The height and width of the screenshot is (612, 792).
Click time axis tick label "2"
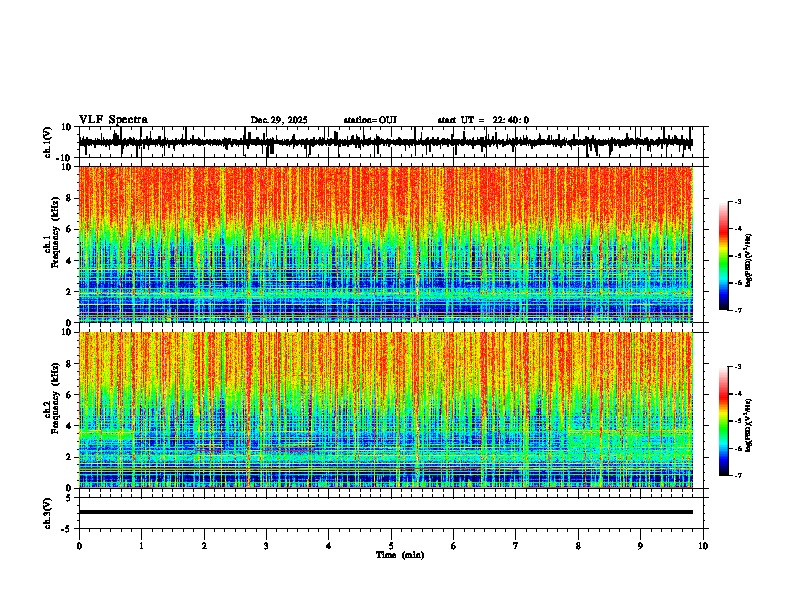click(204, 546)
